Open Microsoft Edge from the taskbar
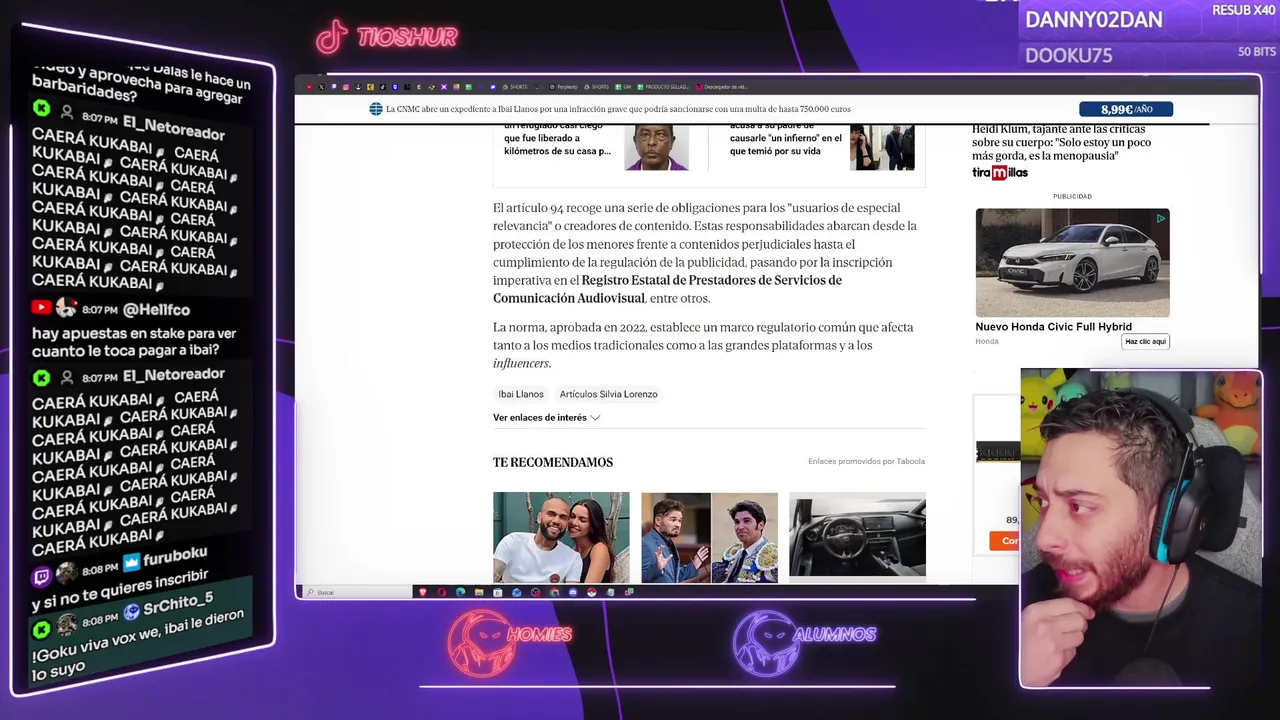Screen dimensions: 1280x720 (460, 592)
